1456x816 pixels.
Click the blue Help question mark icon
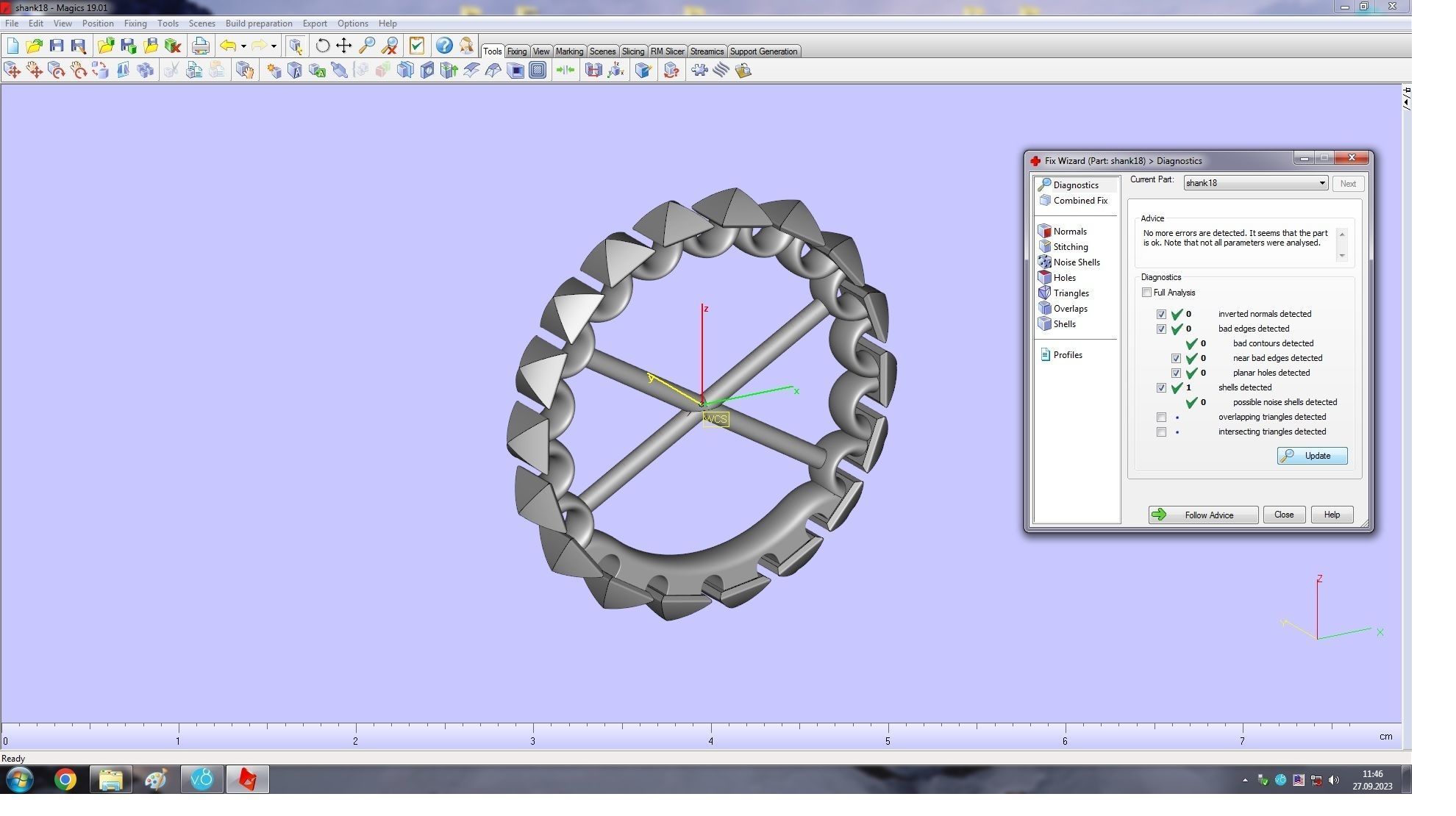(444, 46)
